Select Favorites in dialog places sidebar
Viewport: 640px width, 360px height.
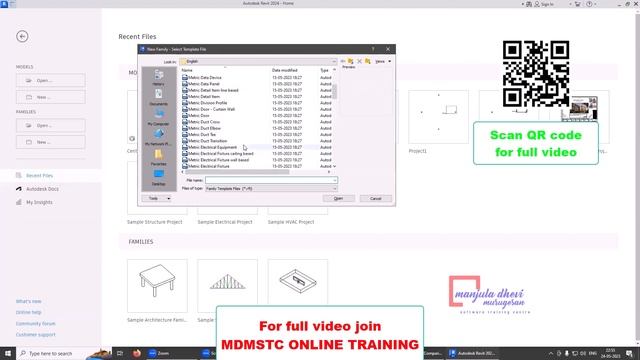(158, 157)
